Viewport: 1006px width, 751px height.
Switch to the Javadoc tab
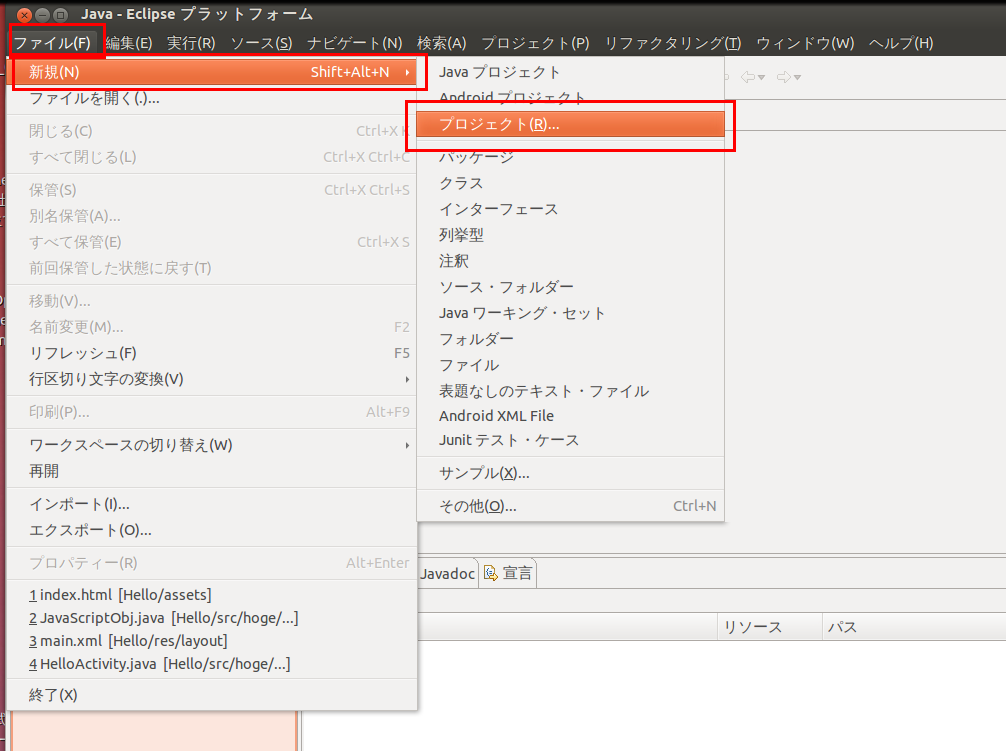[x=447, y=573]
